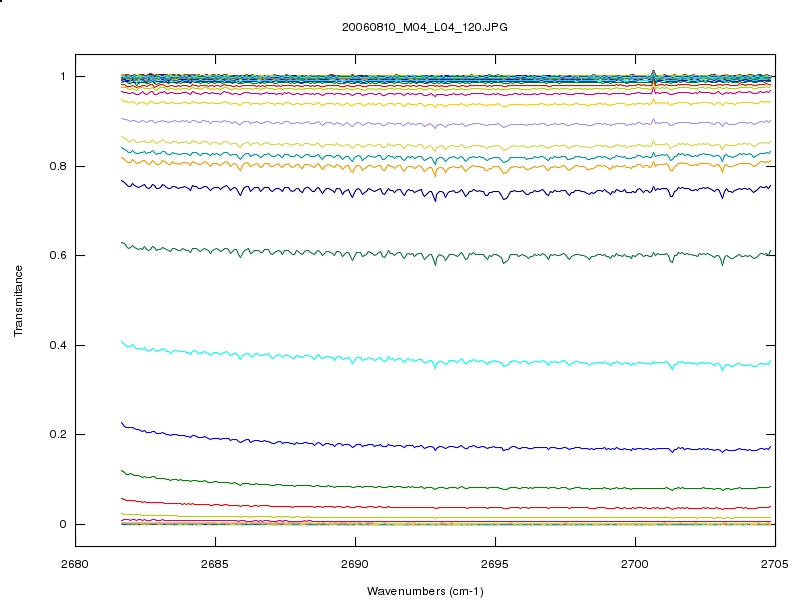Click x-axis tick label 2680
The height and width of the screenshot is (600, 800).
[74, 564]
